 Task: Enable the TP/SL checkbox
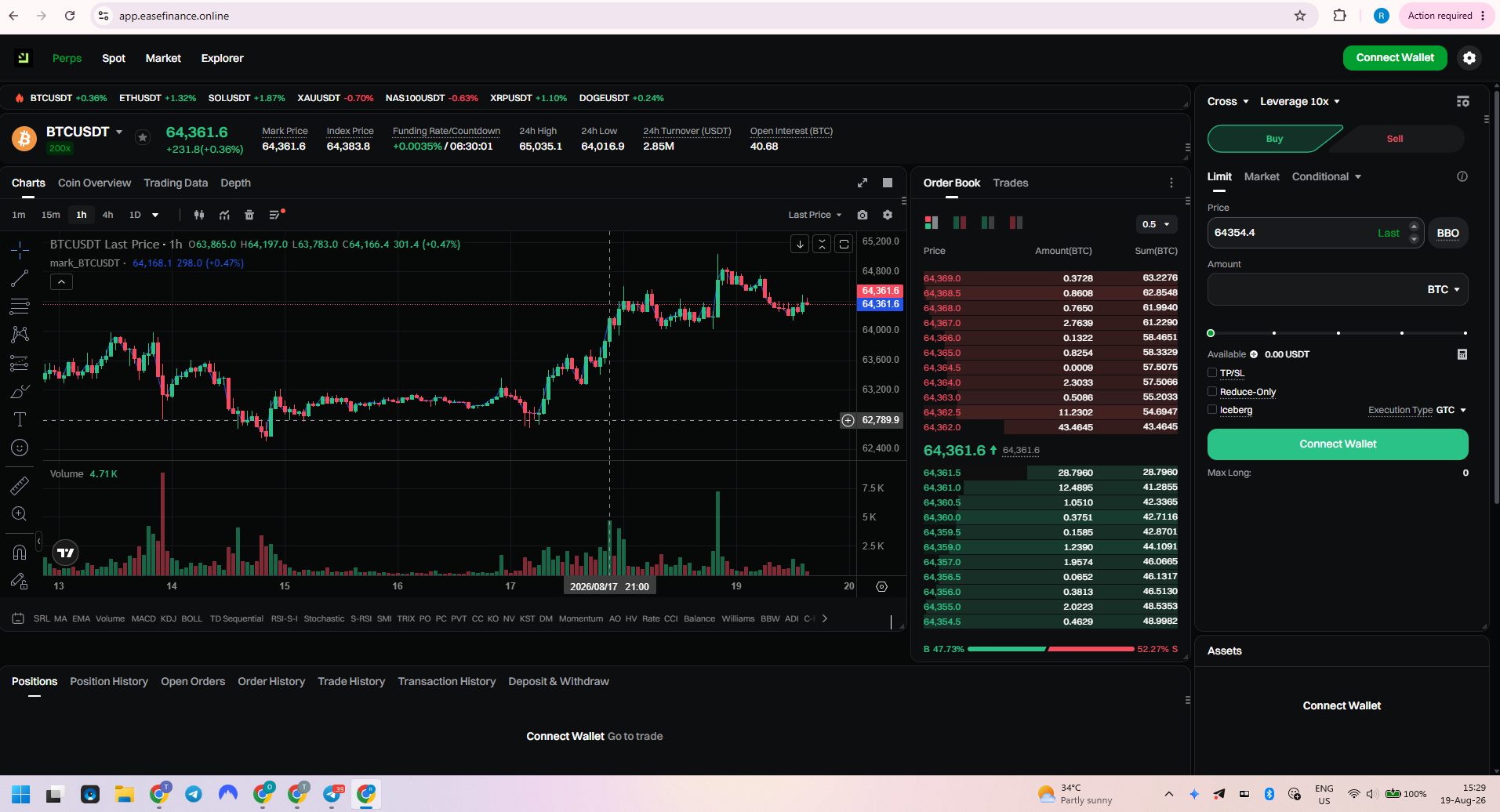point(1212,373)
